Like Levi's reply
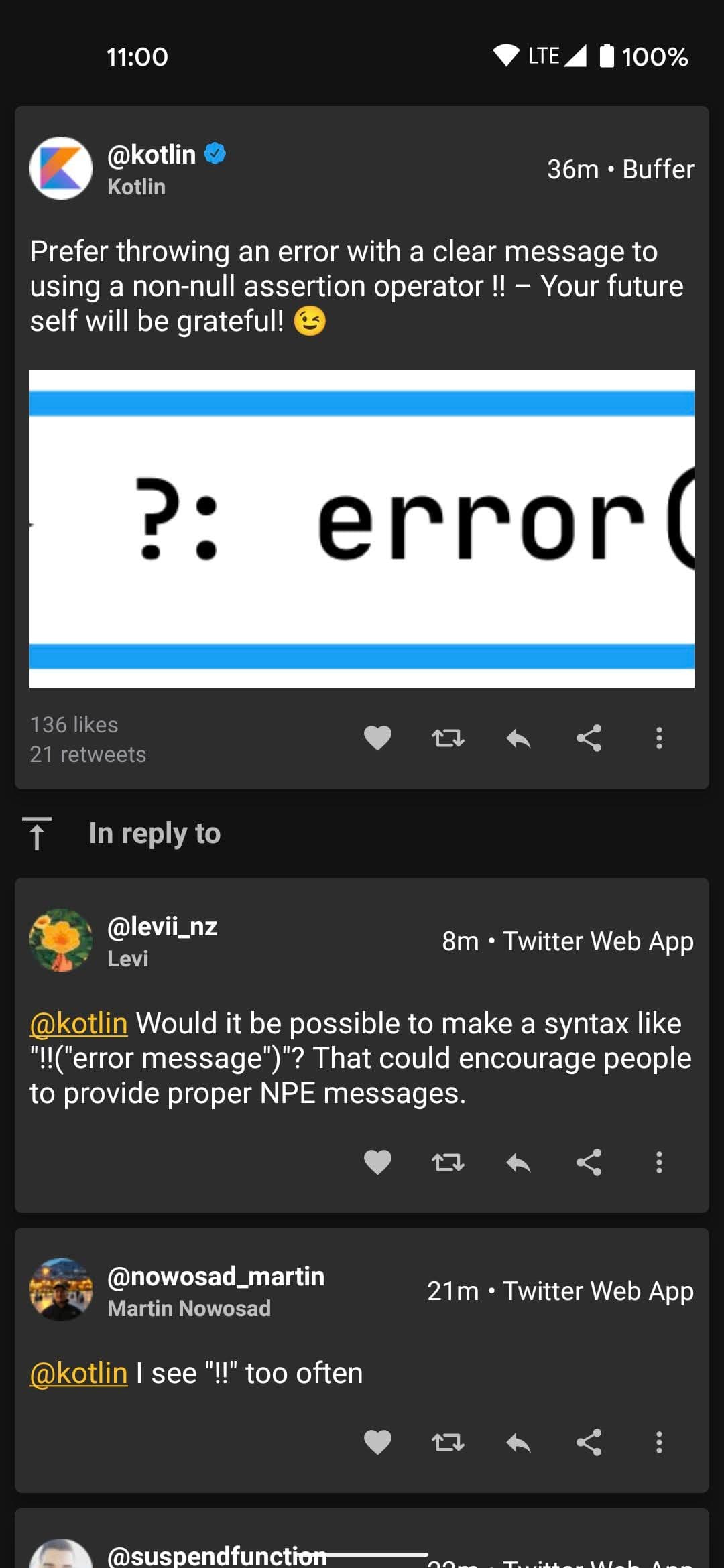 [378, 1163]
